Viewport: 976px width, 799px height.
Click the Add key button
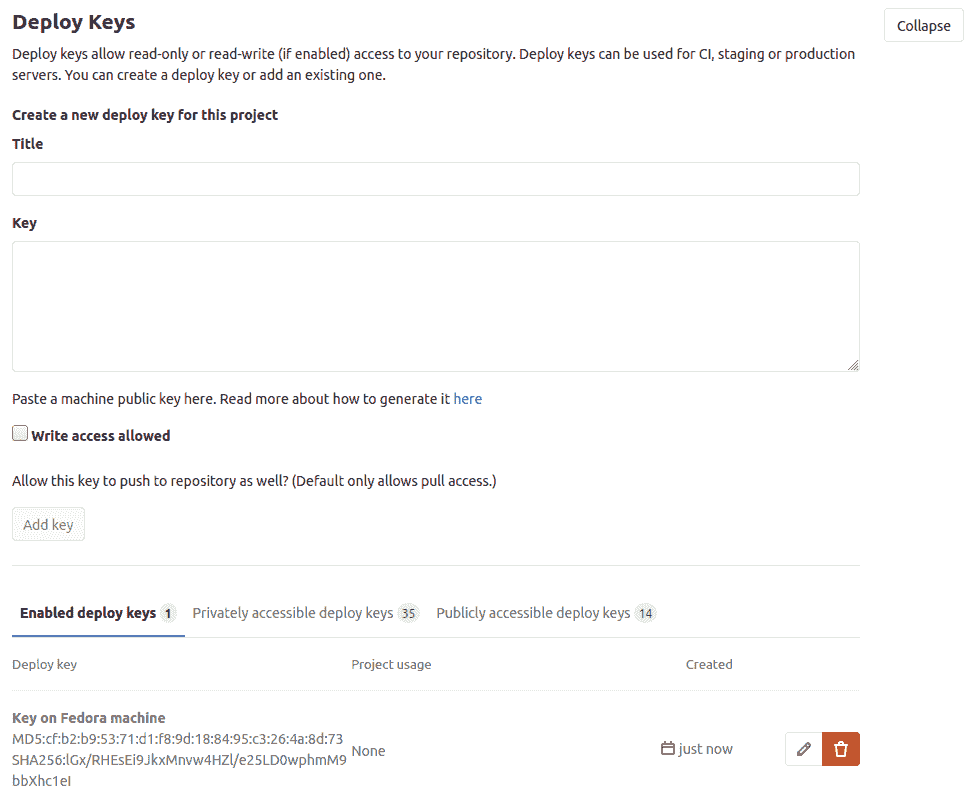tap(47, 523)
